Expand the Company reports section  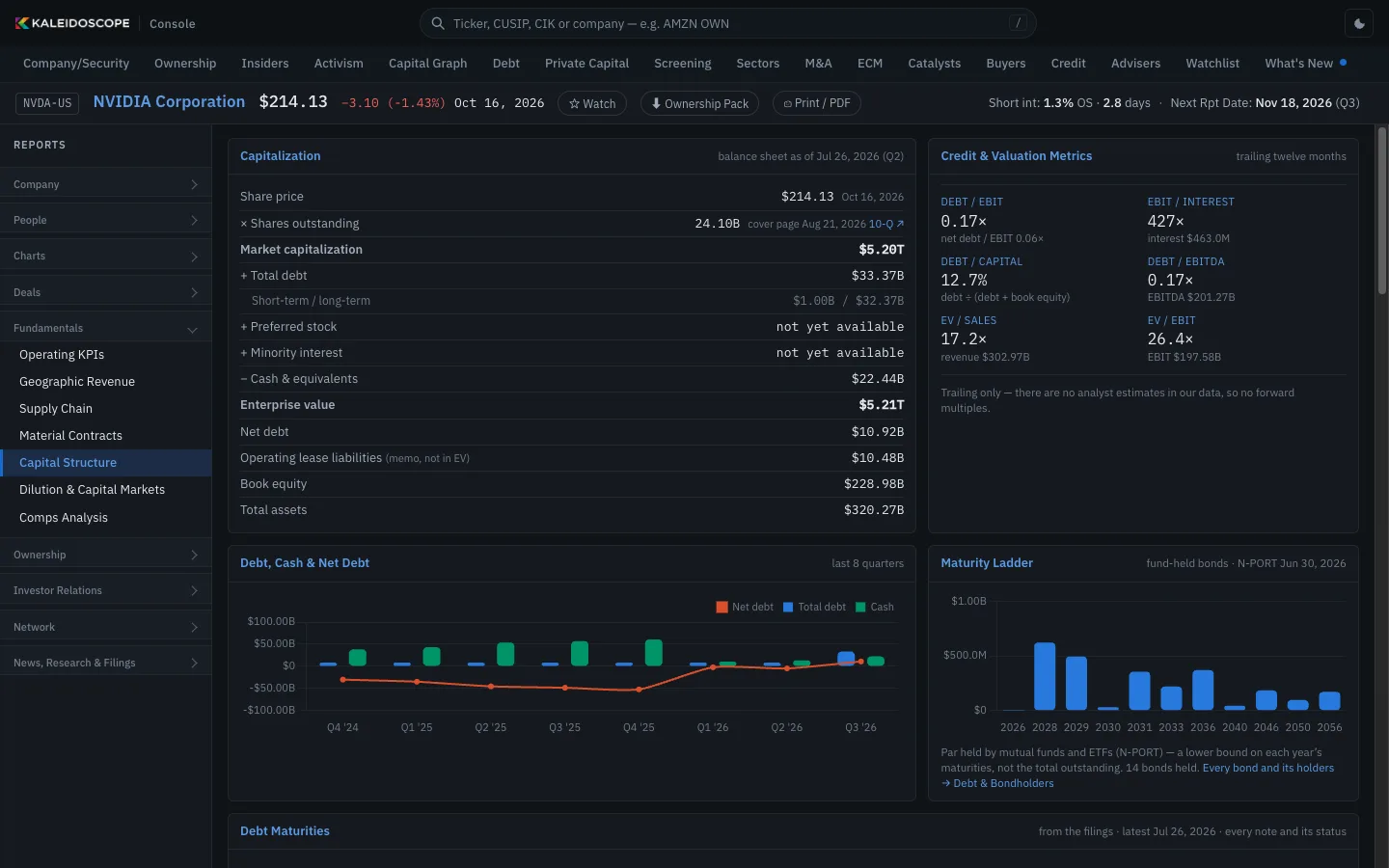click(105, 184)
